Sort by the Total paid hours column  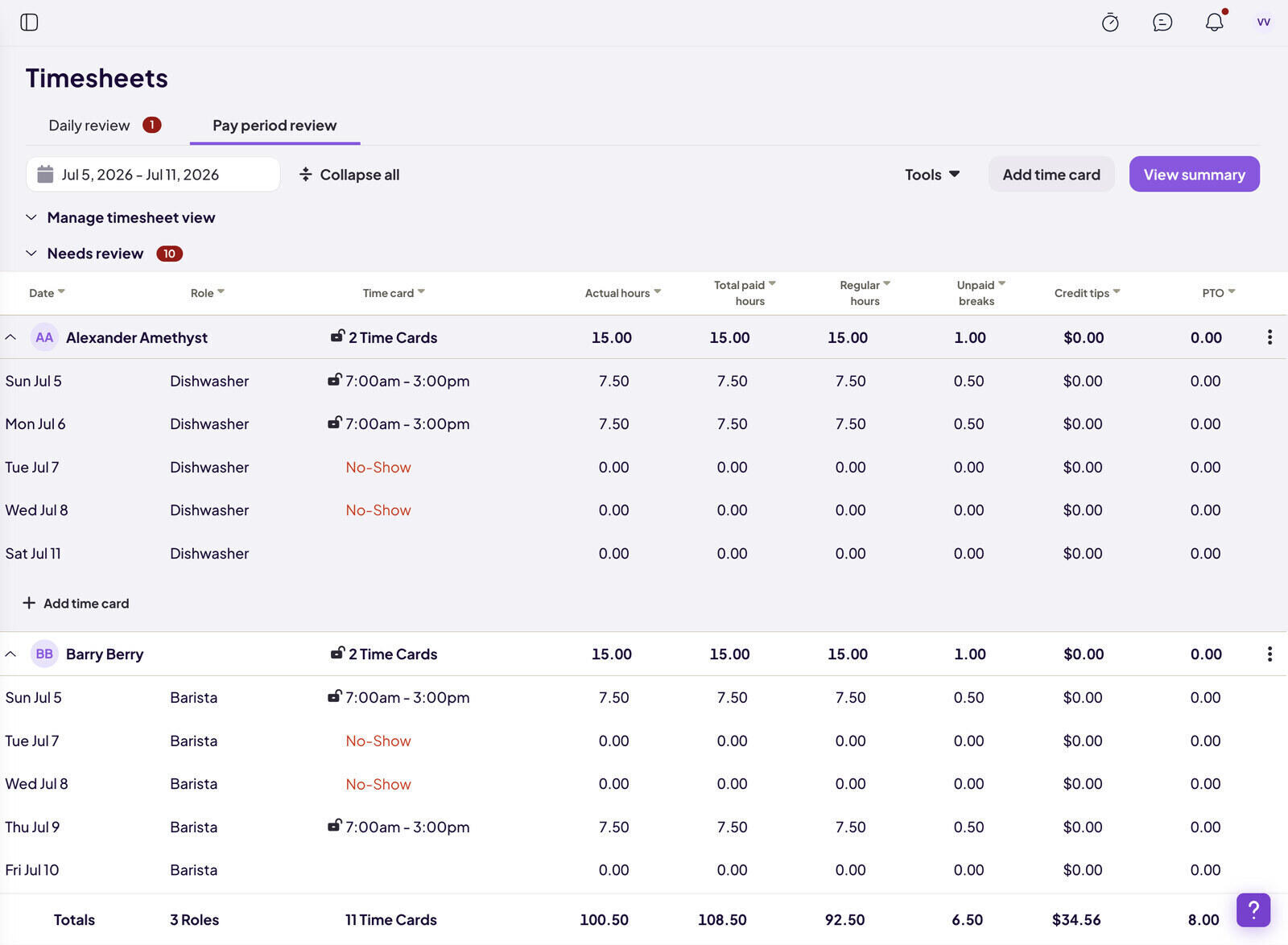pyautogui.click(x=745, y=293)
